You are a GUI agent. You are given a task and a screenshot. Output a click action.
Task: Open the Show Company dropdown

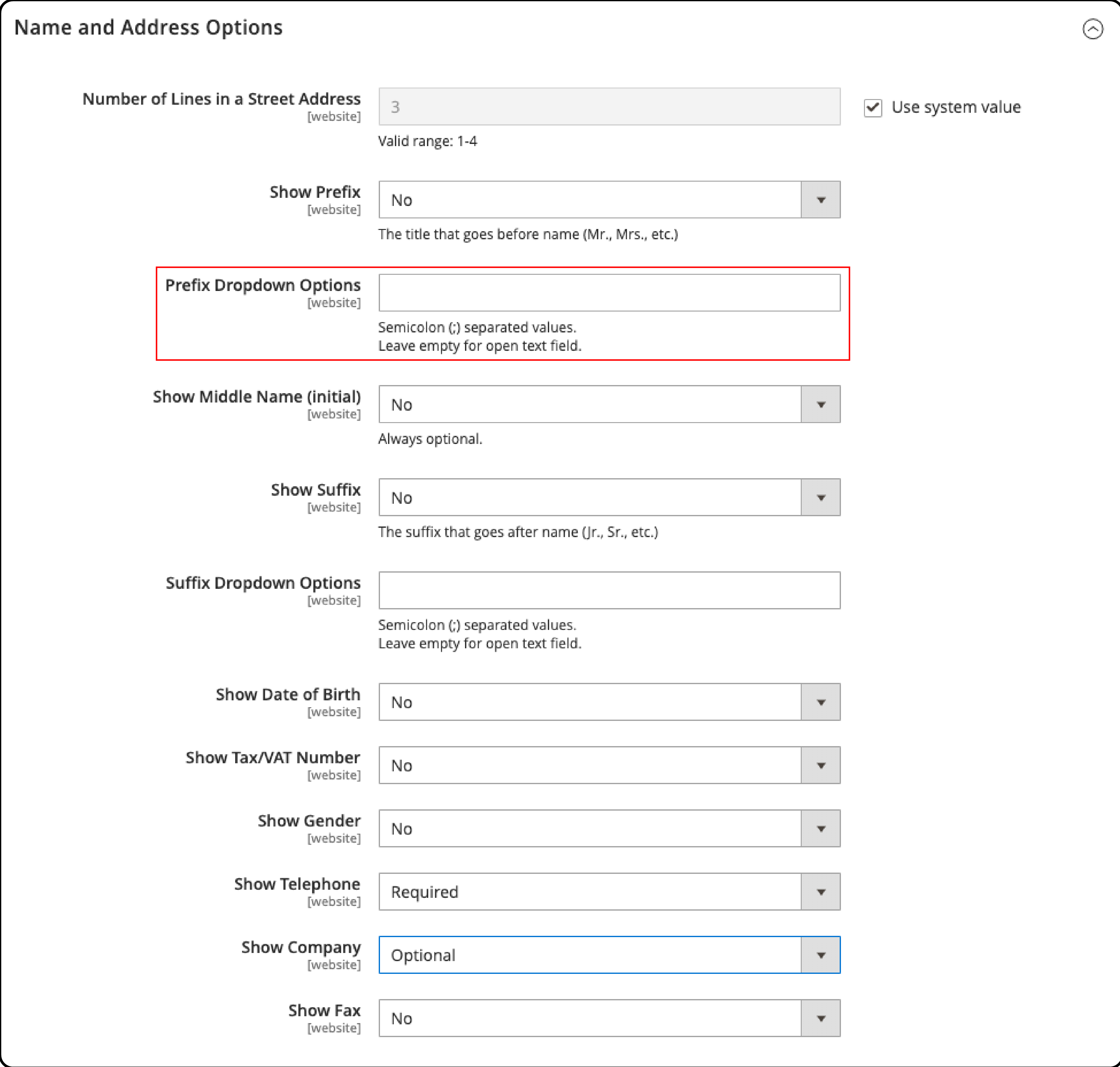[x=610, y=955]
